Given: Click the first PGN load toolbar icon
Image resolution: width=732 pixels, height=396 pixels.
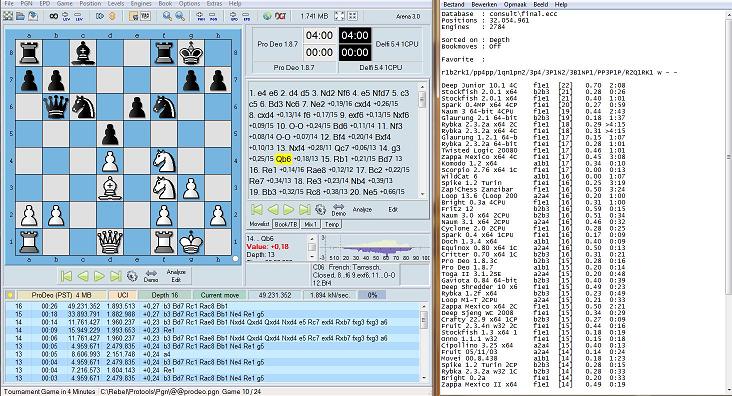Looking at the screenshot, I should 201,16.
